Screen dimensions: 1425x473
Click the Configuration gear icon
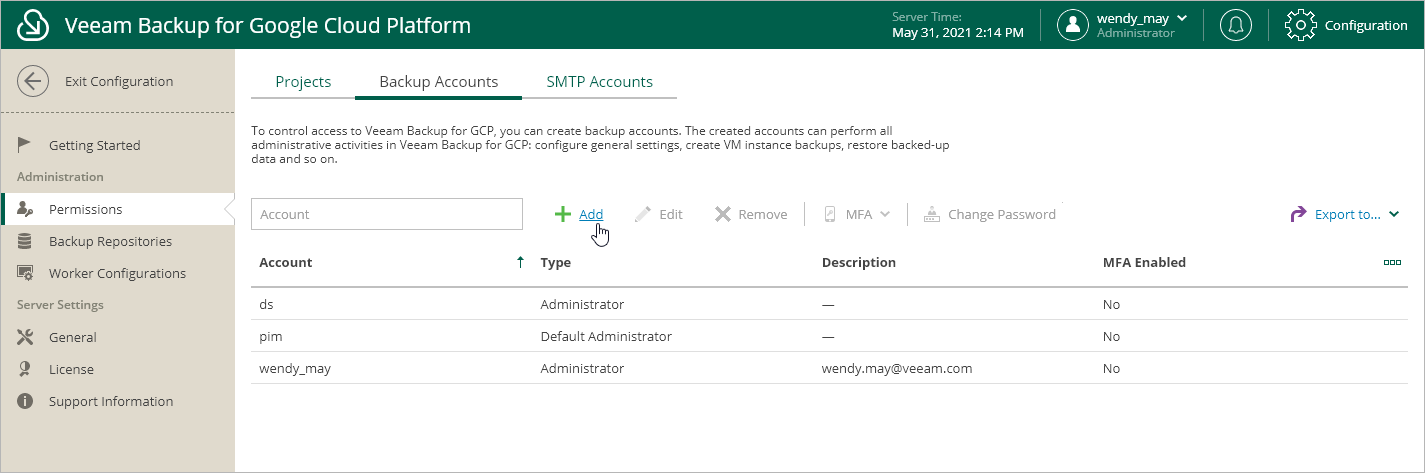point(1300,25)
